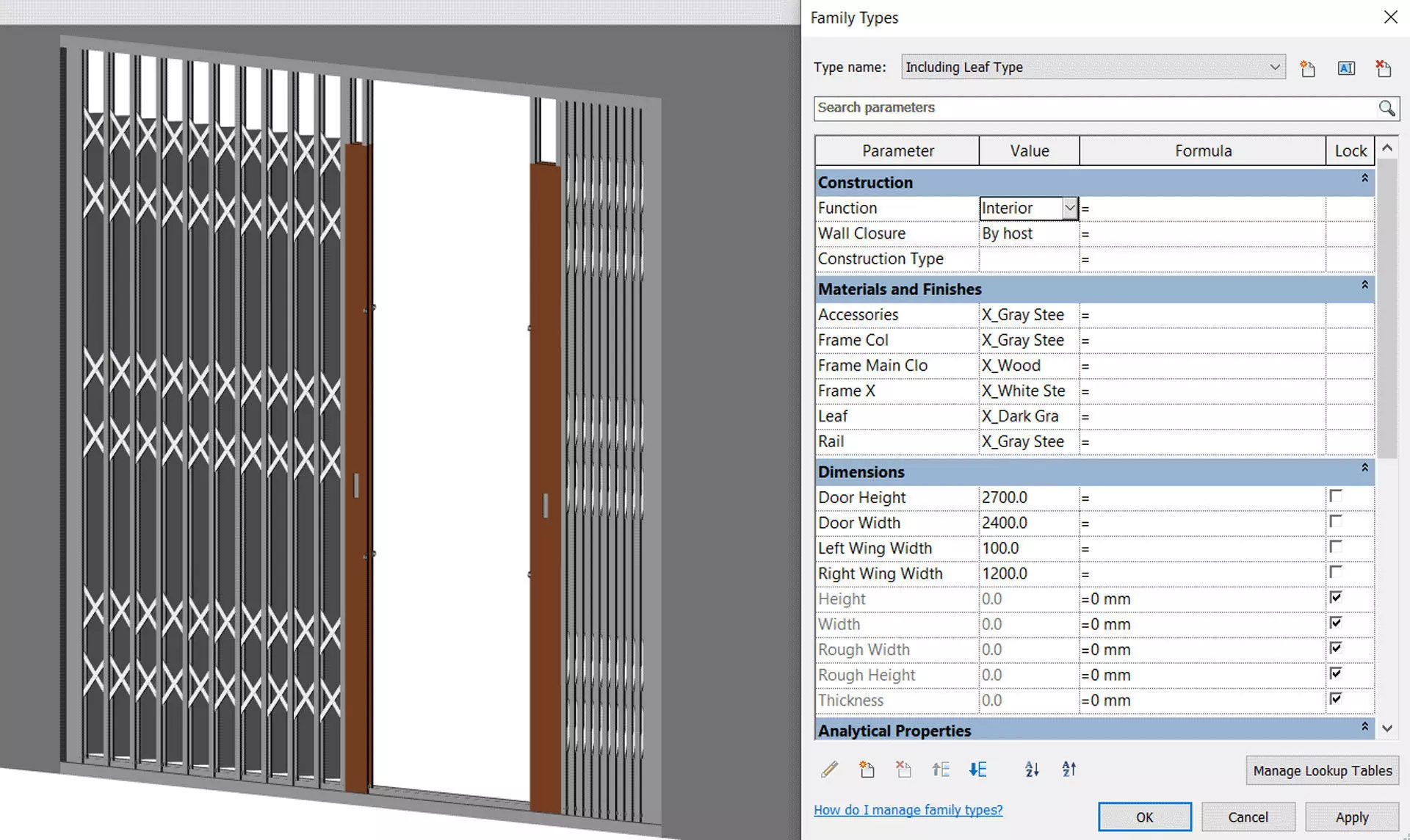Uncheck the Thickness lock checkbox
The height and width of the screenshot is (840, 1410).
tap(1336, 698)
